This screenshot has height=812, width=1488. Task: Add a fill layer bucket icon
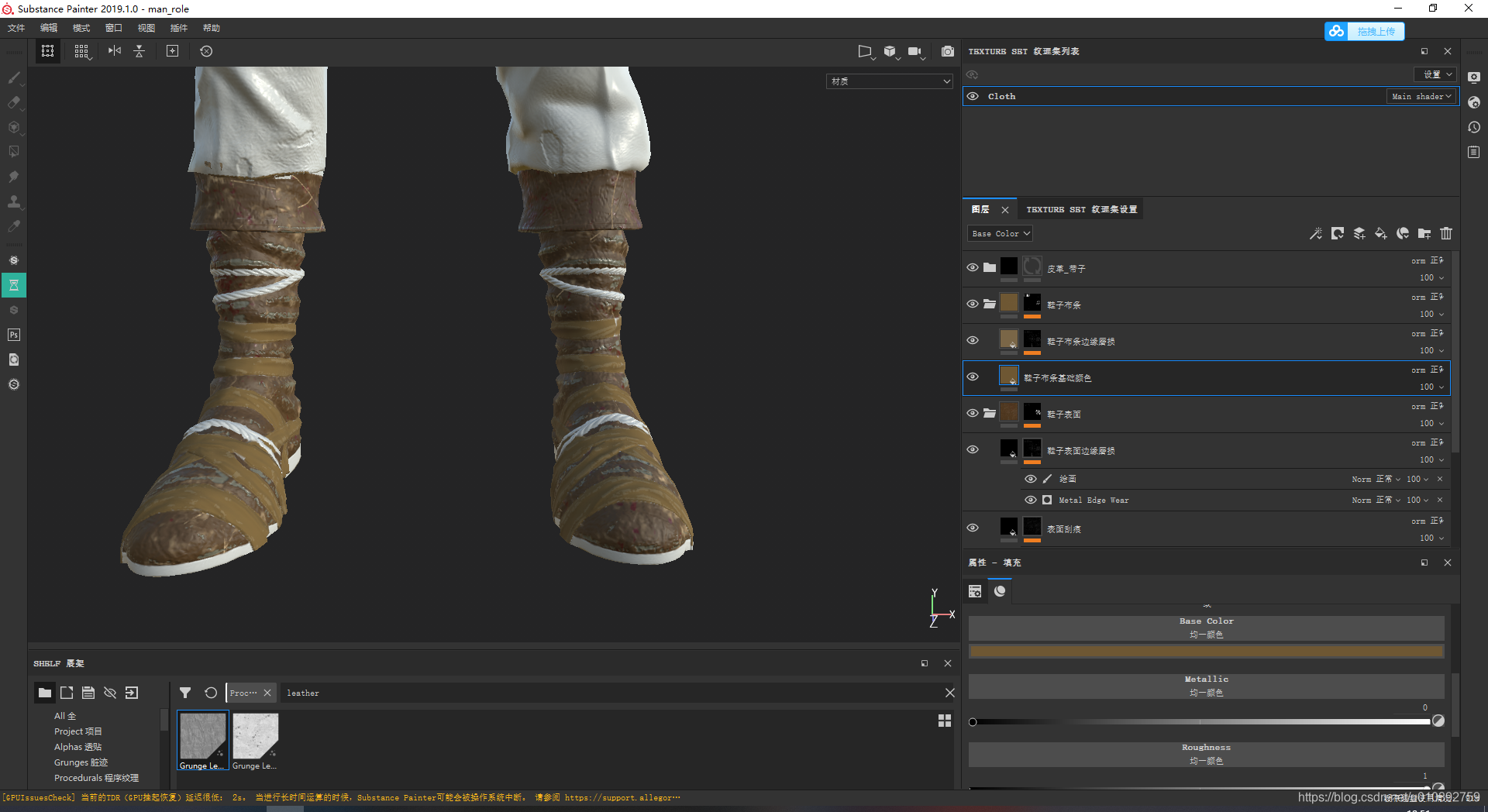coord(1381,233)
